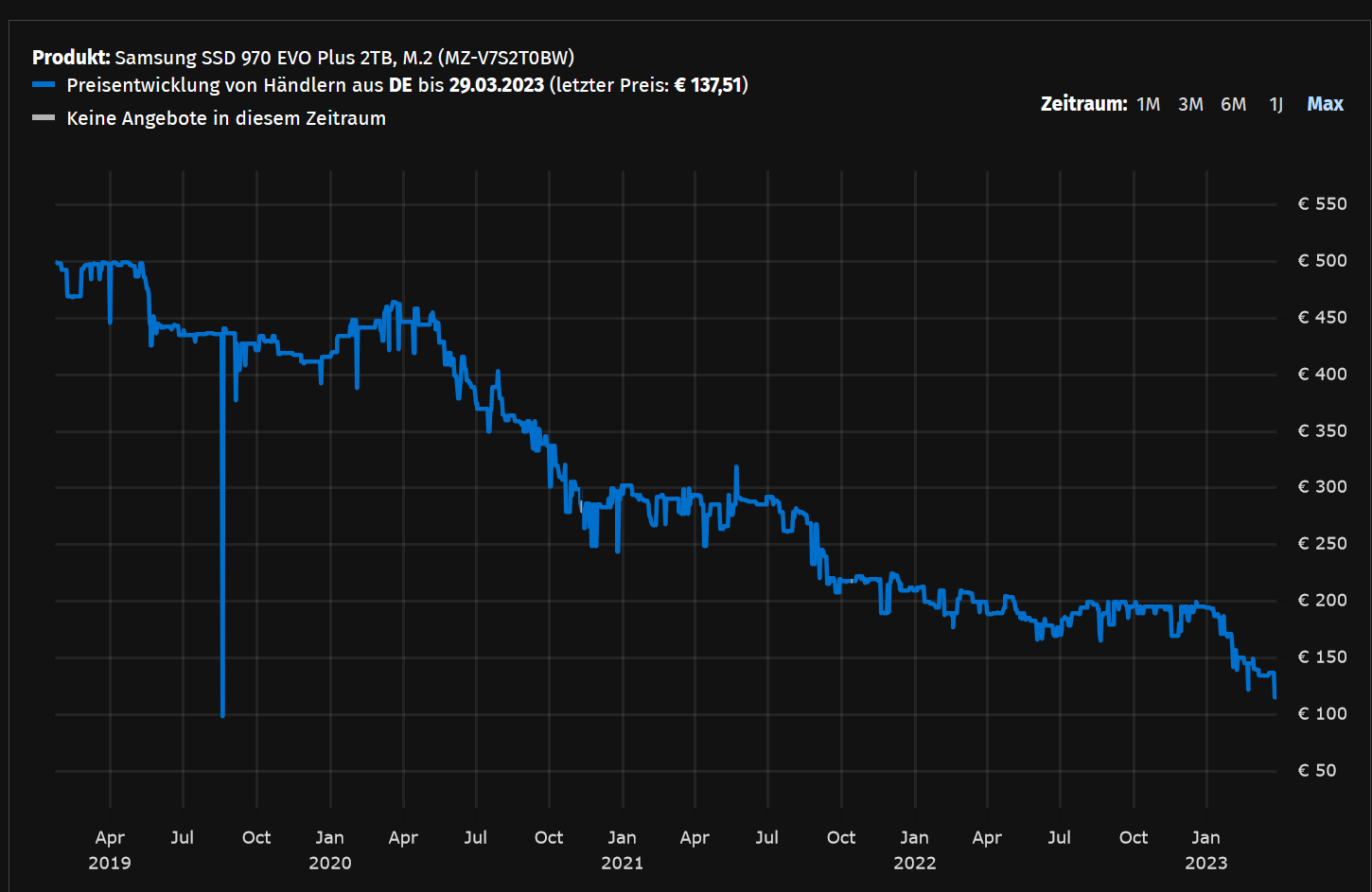The height and width of the screenshot is (892, 1372).
Task: Click the € 50 axis label
Action: coord(1317,771)
